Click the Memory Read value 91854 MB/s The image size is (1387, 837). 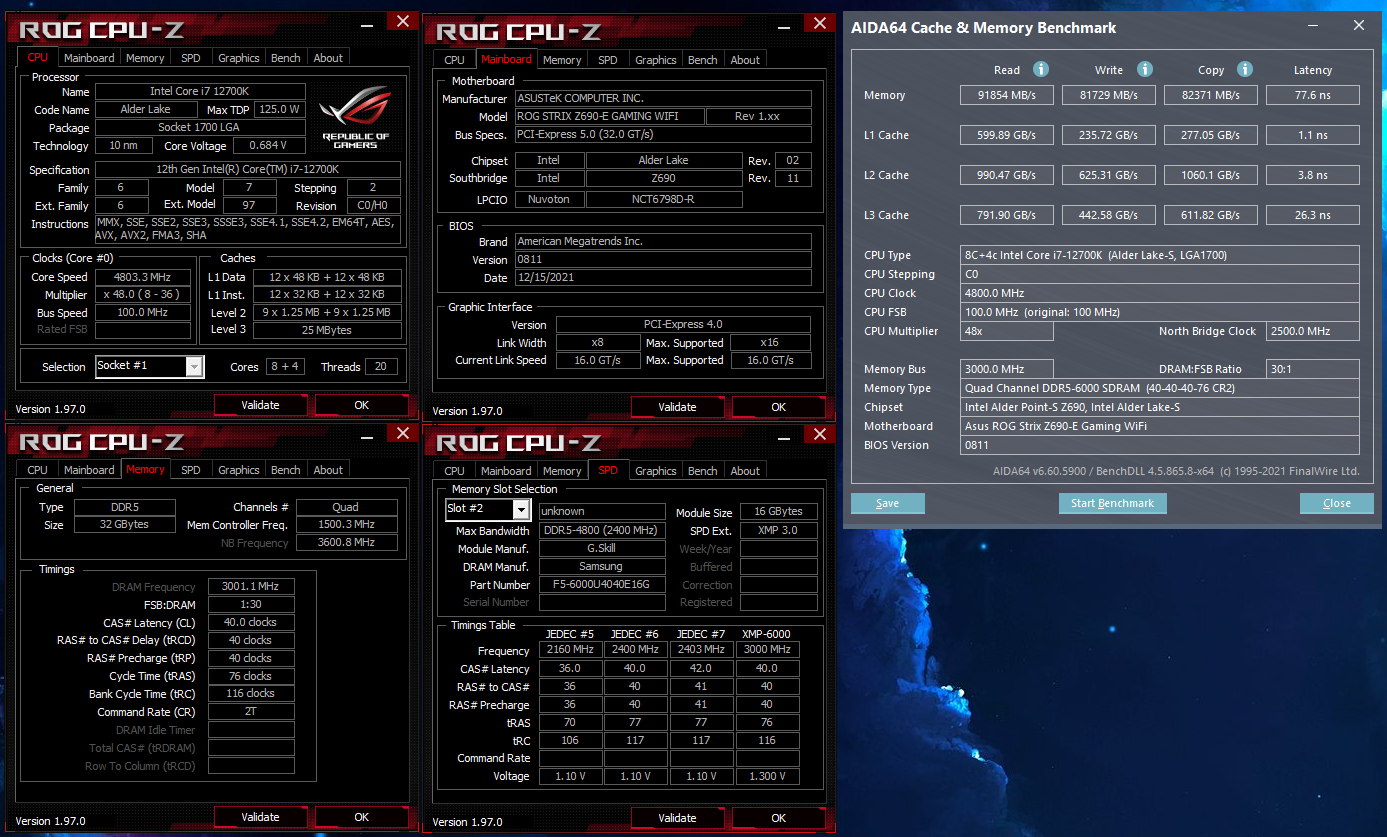[x=1007, y=95]
